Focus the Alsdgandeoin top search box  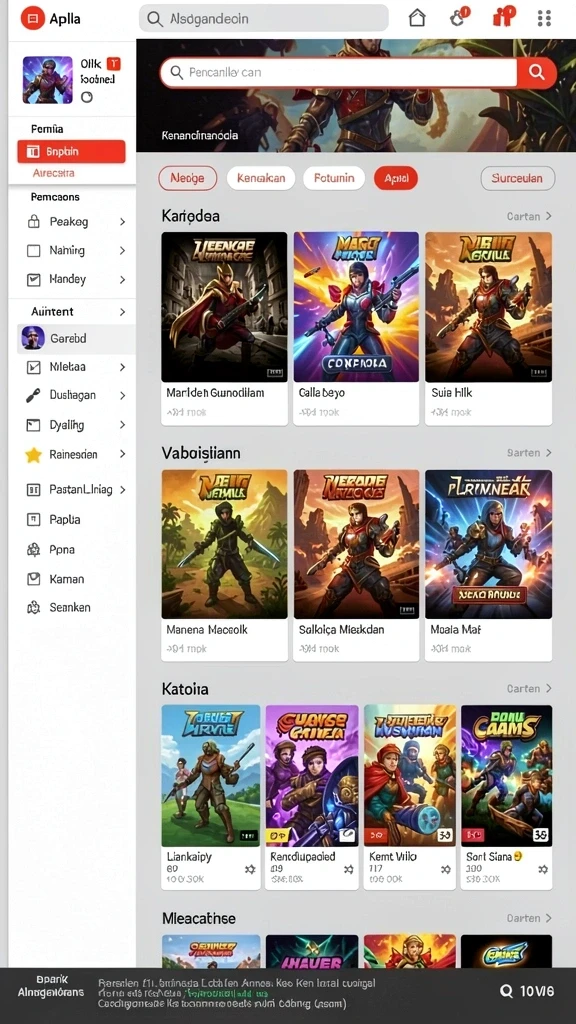coord(264,18)
